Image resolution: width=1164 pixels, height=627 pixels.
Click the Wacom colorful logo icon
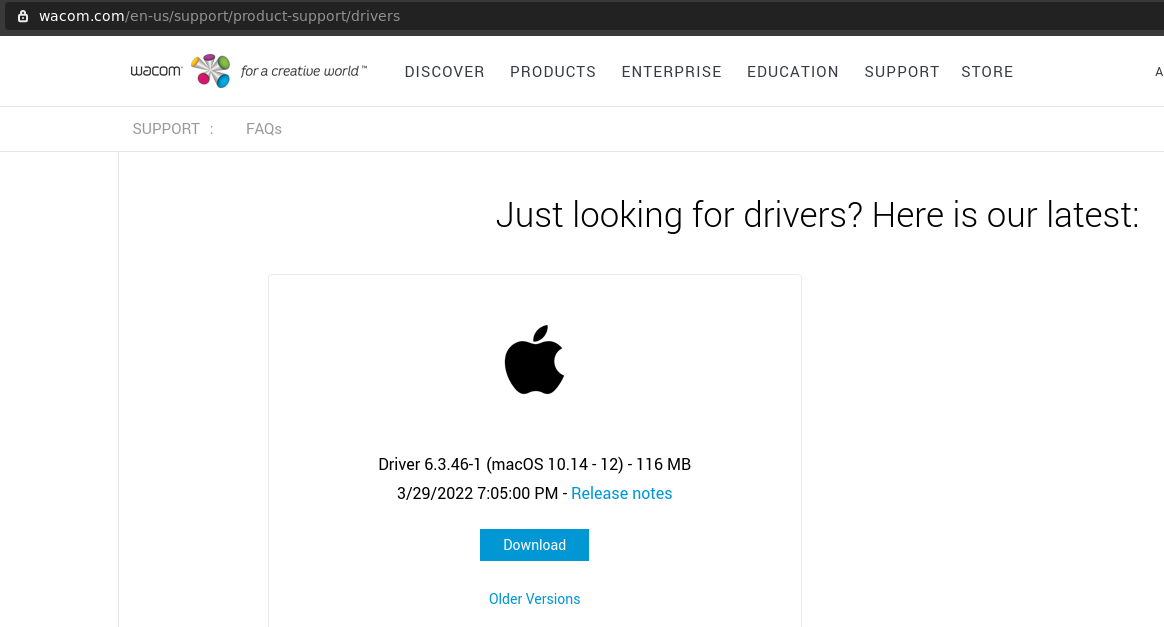(x=211, y=71)
